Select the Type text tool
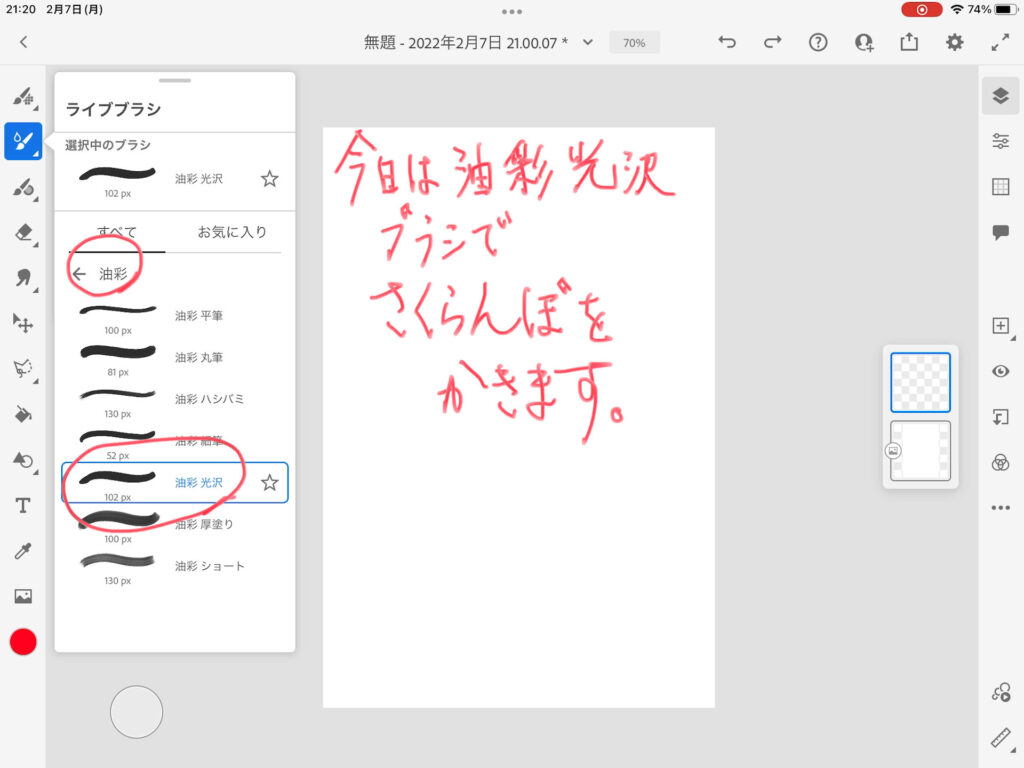The height and width of the screenshot is (768, 1024). tap(22, 506)
